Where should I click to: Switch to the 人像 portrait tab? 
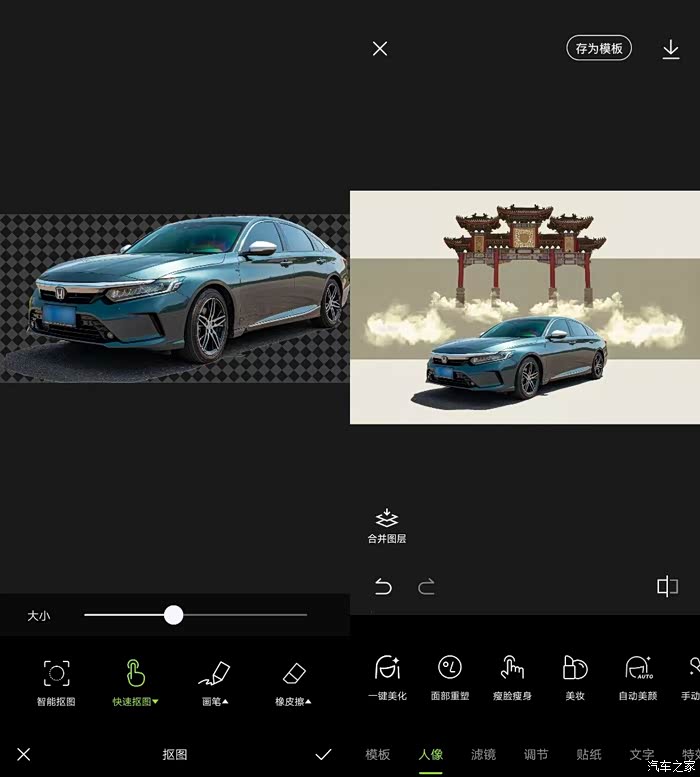(431, 755)
